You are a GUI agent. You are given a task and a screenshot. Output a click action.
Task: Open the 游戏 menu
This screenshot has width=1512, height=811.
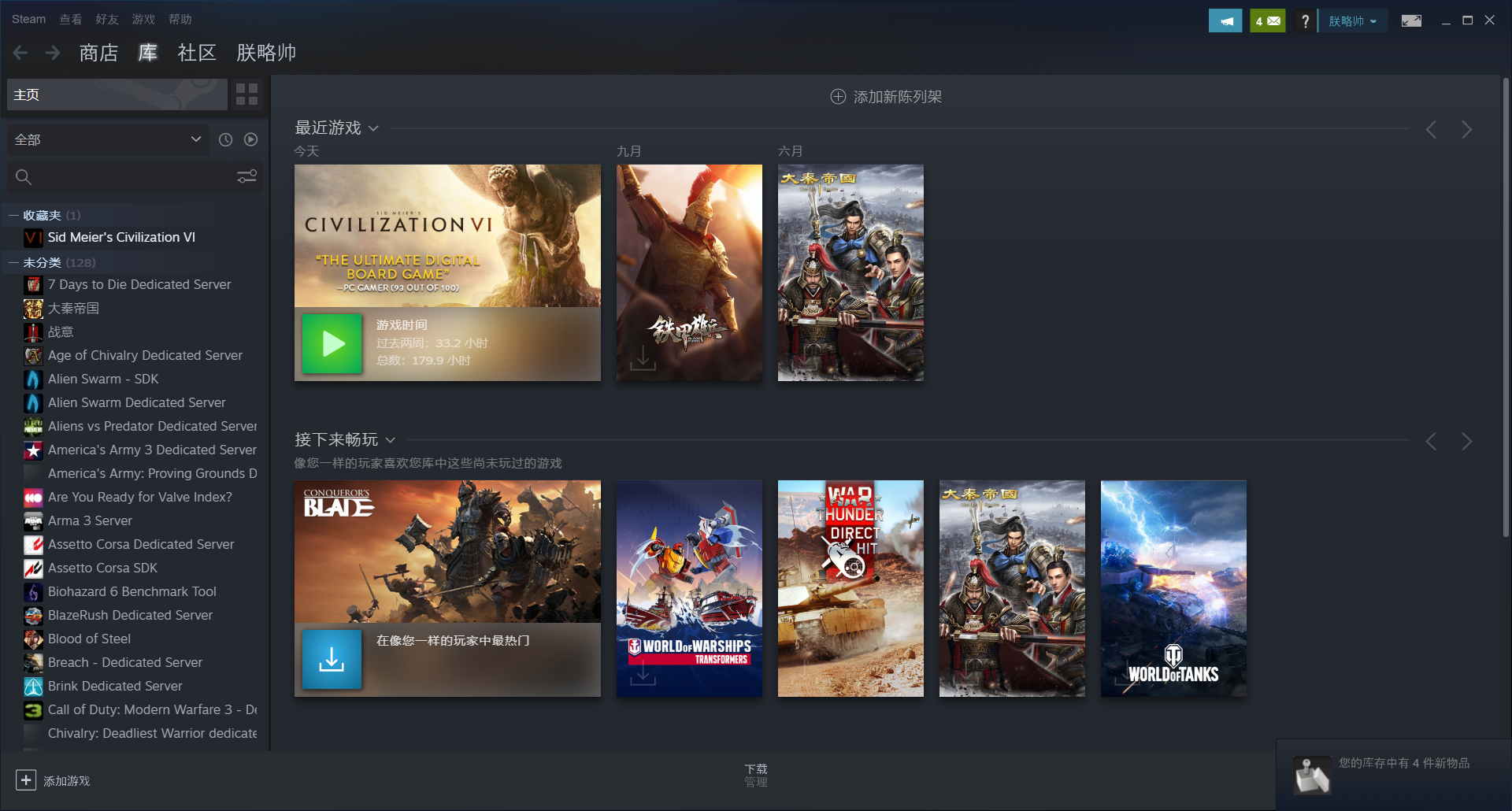click(143, 19)
